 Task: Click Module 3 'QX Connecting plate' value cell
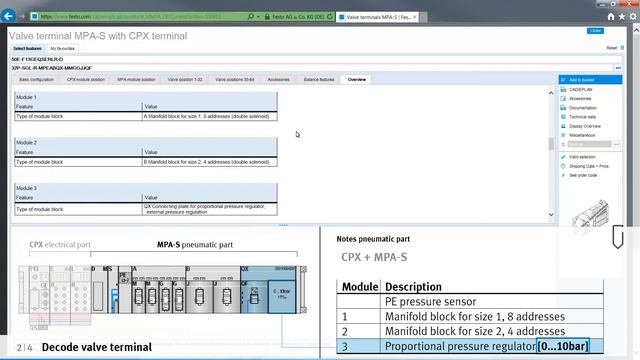210,209
